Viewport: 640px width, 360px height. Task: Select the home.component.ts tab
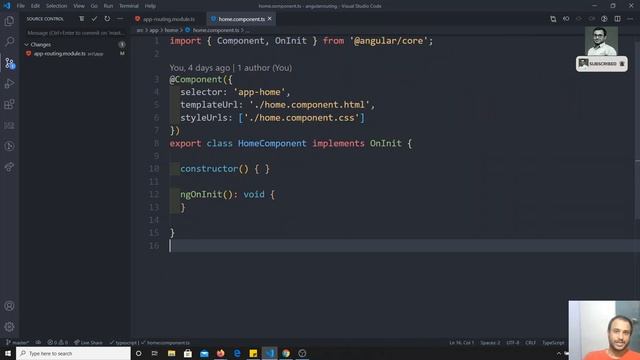(x=241, y=19)
